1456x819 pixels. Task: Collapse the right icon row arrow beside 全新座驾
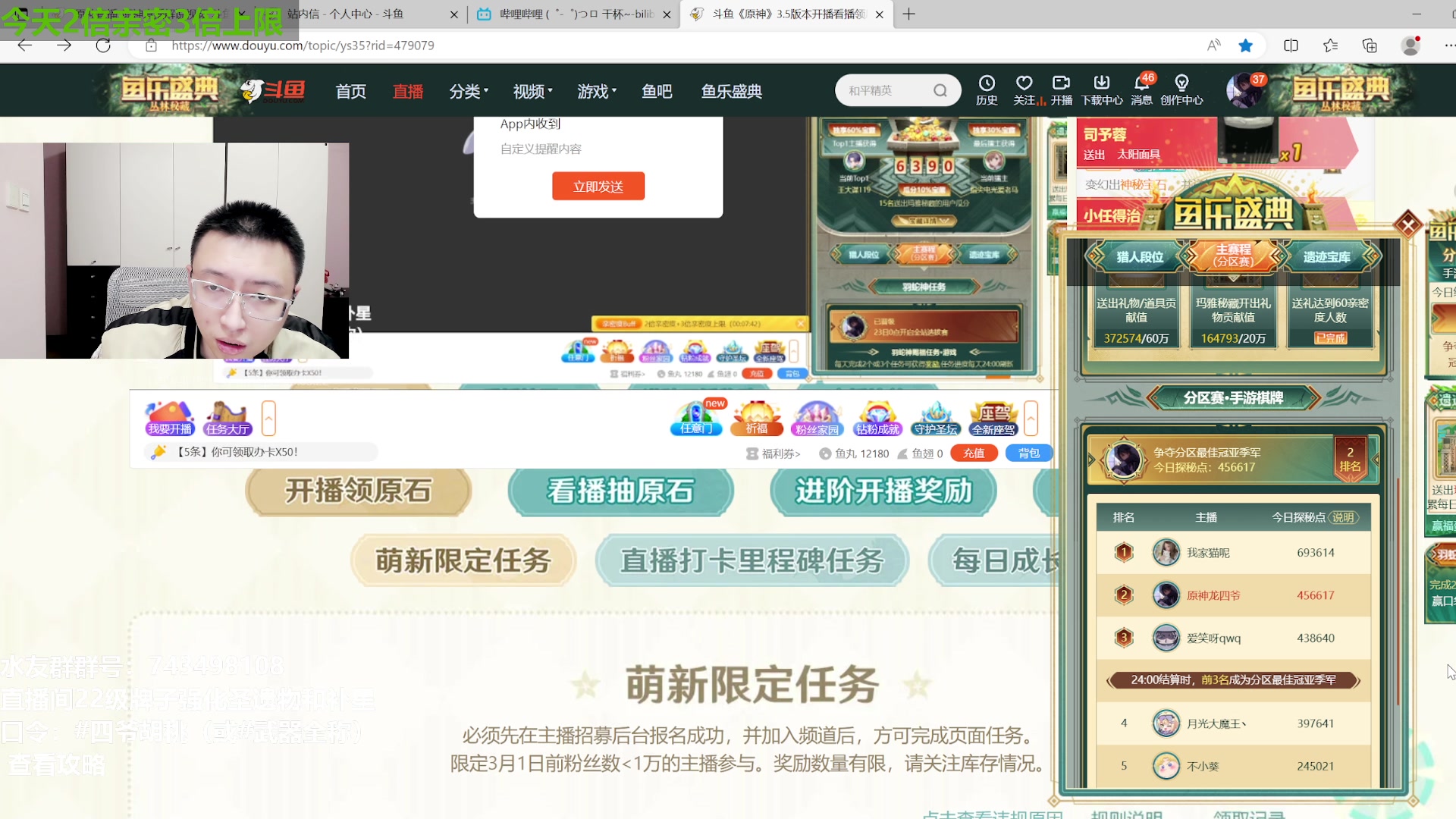[x=1031, y=418]
